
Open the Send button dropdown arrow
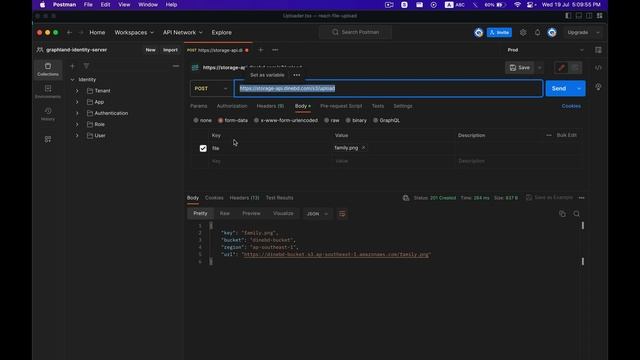(x=579, y=89)
